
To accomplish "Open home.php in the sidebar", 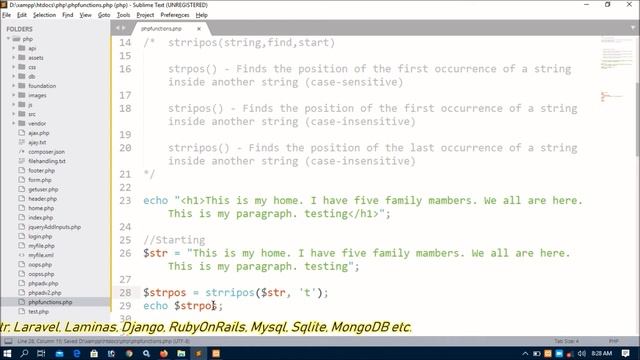I will [41, 208].
